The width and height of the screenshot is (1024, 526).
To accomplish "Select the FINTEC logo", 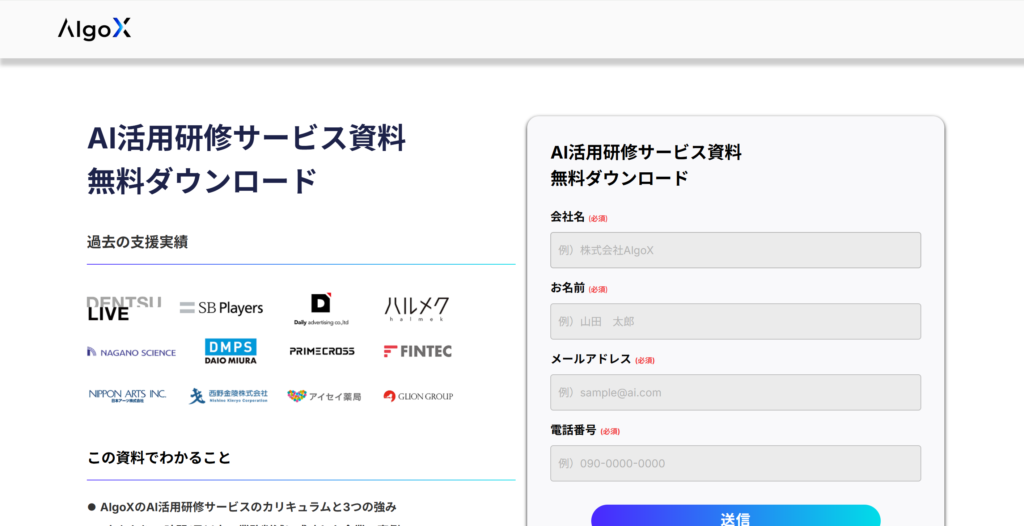I will [x=417, y=352].
